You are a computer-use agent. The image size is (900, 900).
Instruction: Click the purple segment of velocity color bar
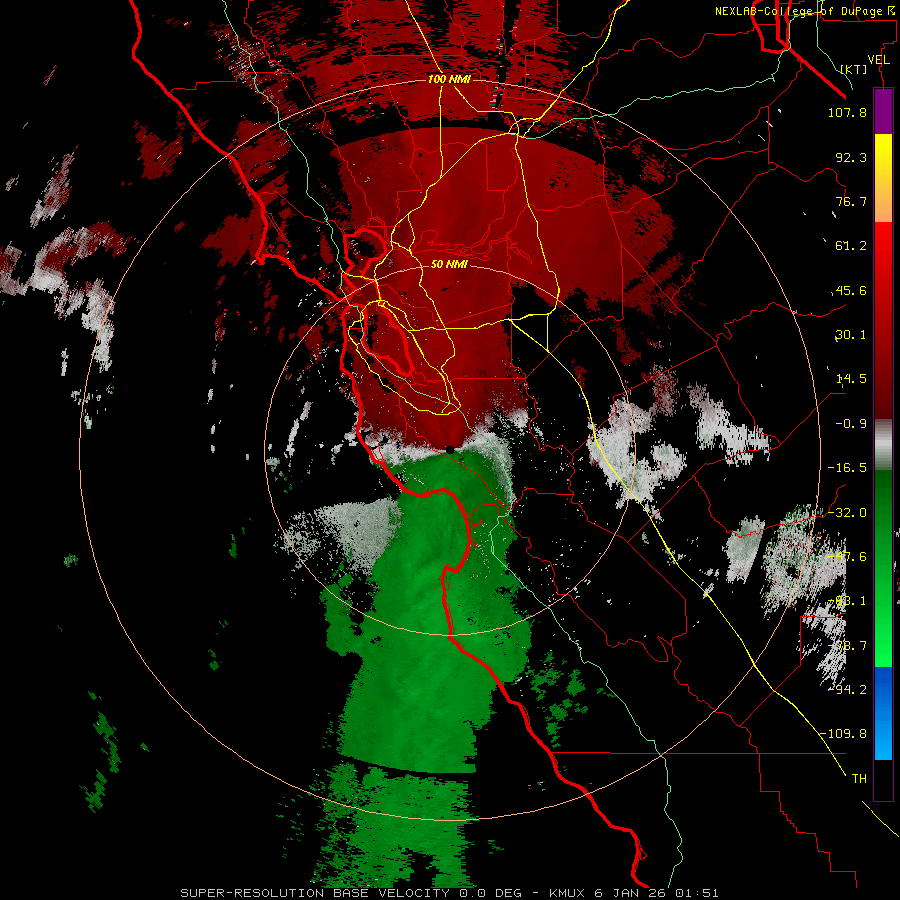[883, 111]
